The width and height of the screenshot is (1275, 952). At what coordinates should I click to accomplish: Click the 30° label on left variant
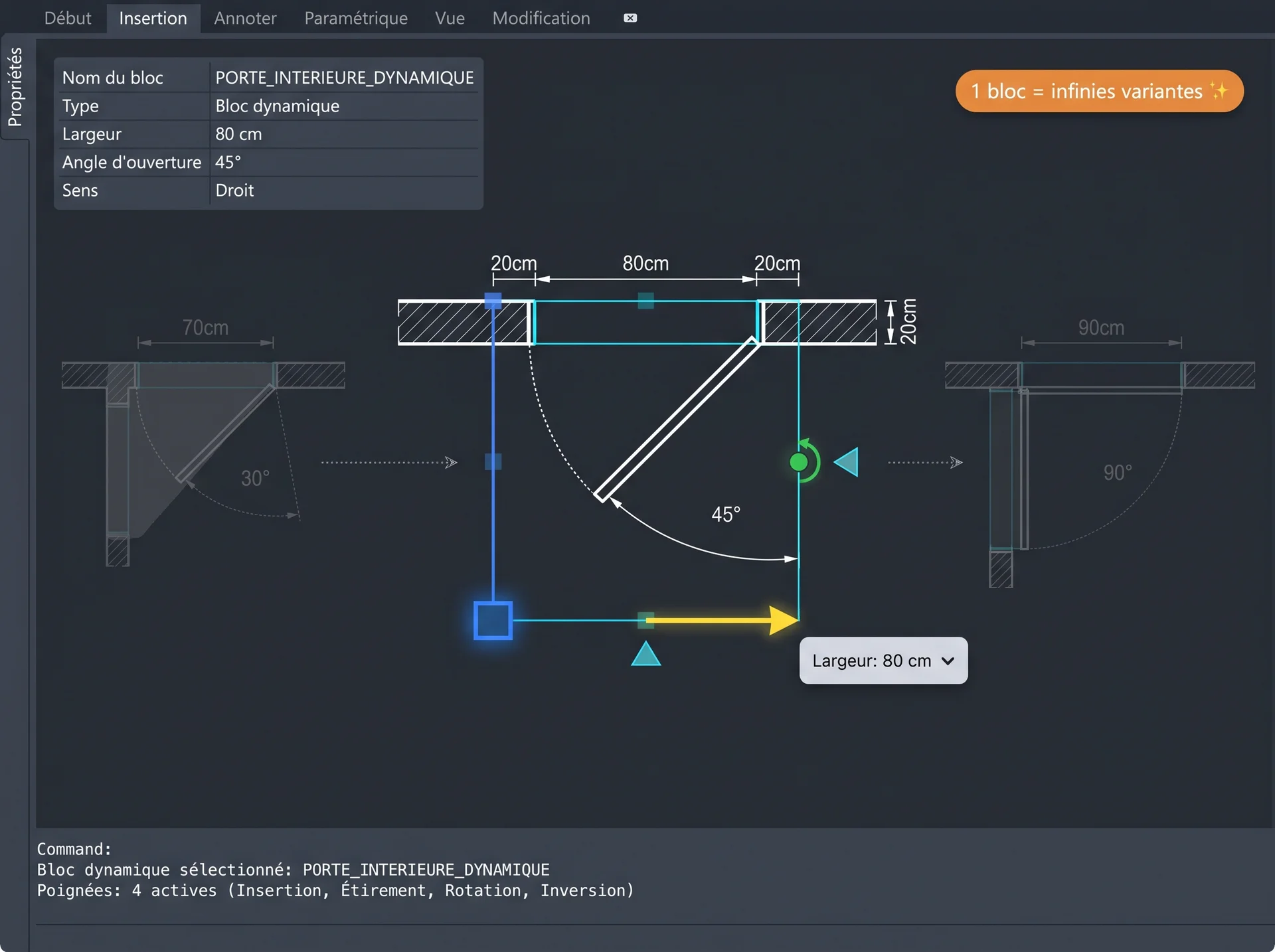point(255,478)
